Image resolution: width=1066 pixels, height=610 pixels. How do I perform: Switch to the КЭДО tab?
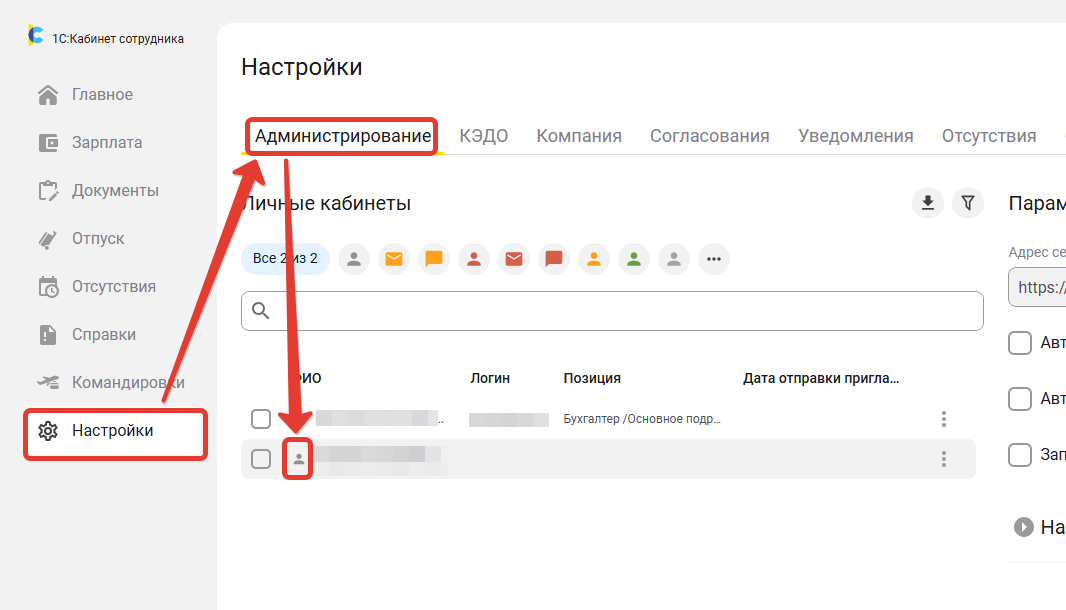click(x=484, y=136)
